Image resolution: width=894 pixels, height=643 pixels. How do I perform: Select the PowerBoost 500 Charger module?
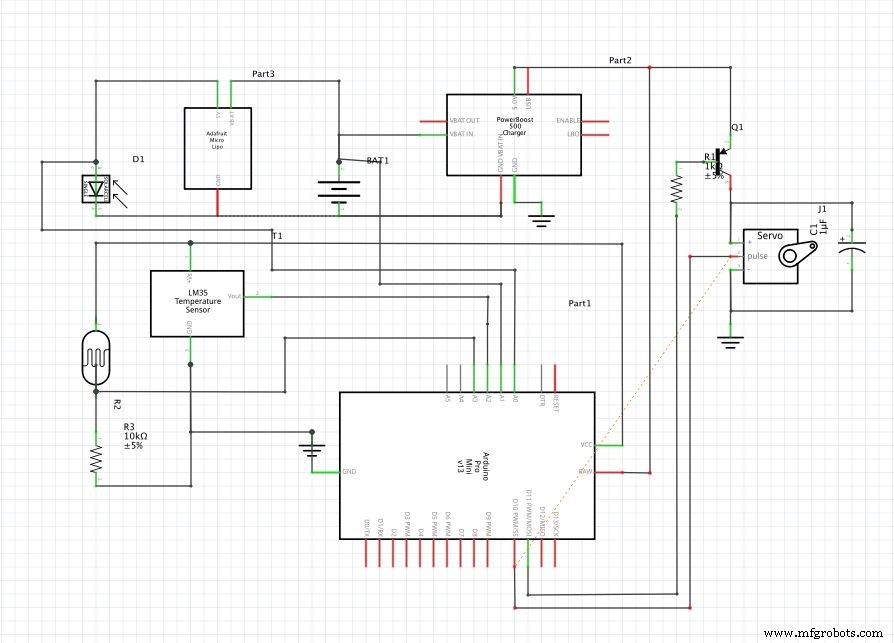coord(513,125)
